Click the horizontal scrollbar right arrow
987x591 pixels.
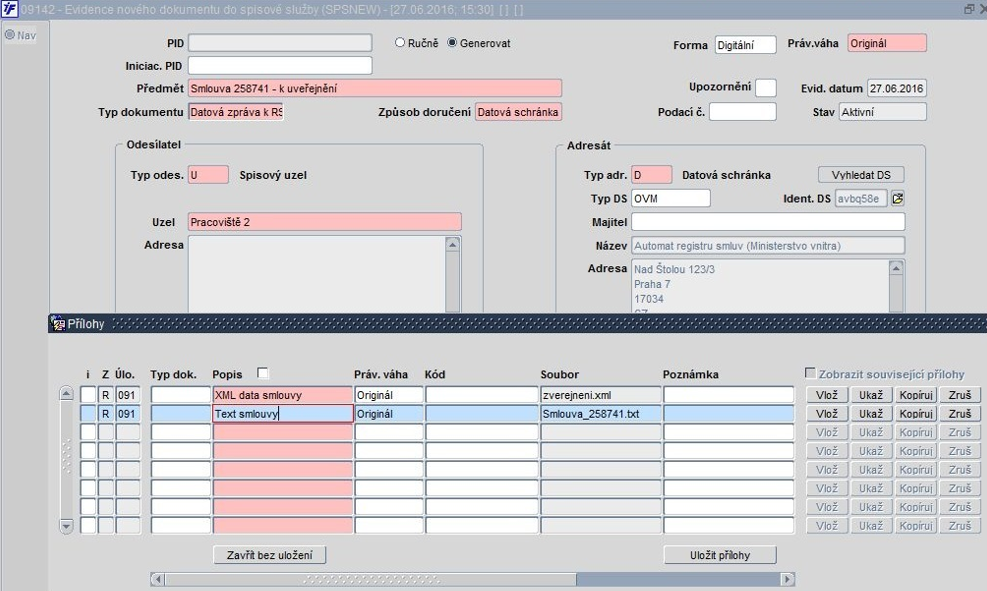pyautogui.click(x=787, y=579)
